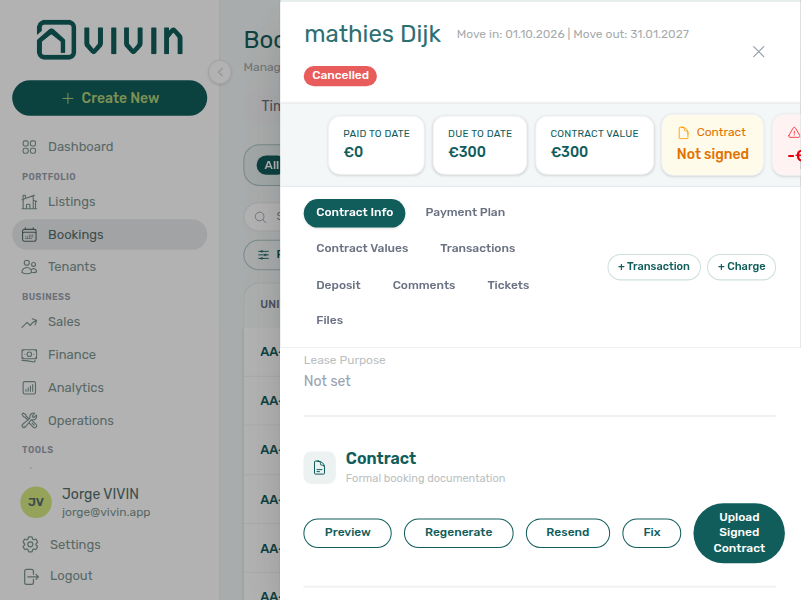Viewport: 801px width, 600px height.
Task: Click the Cancelled status badge
Action: 340,76
